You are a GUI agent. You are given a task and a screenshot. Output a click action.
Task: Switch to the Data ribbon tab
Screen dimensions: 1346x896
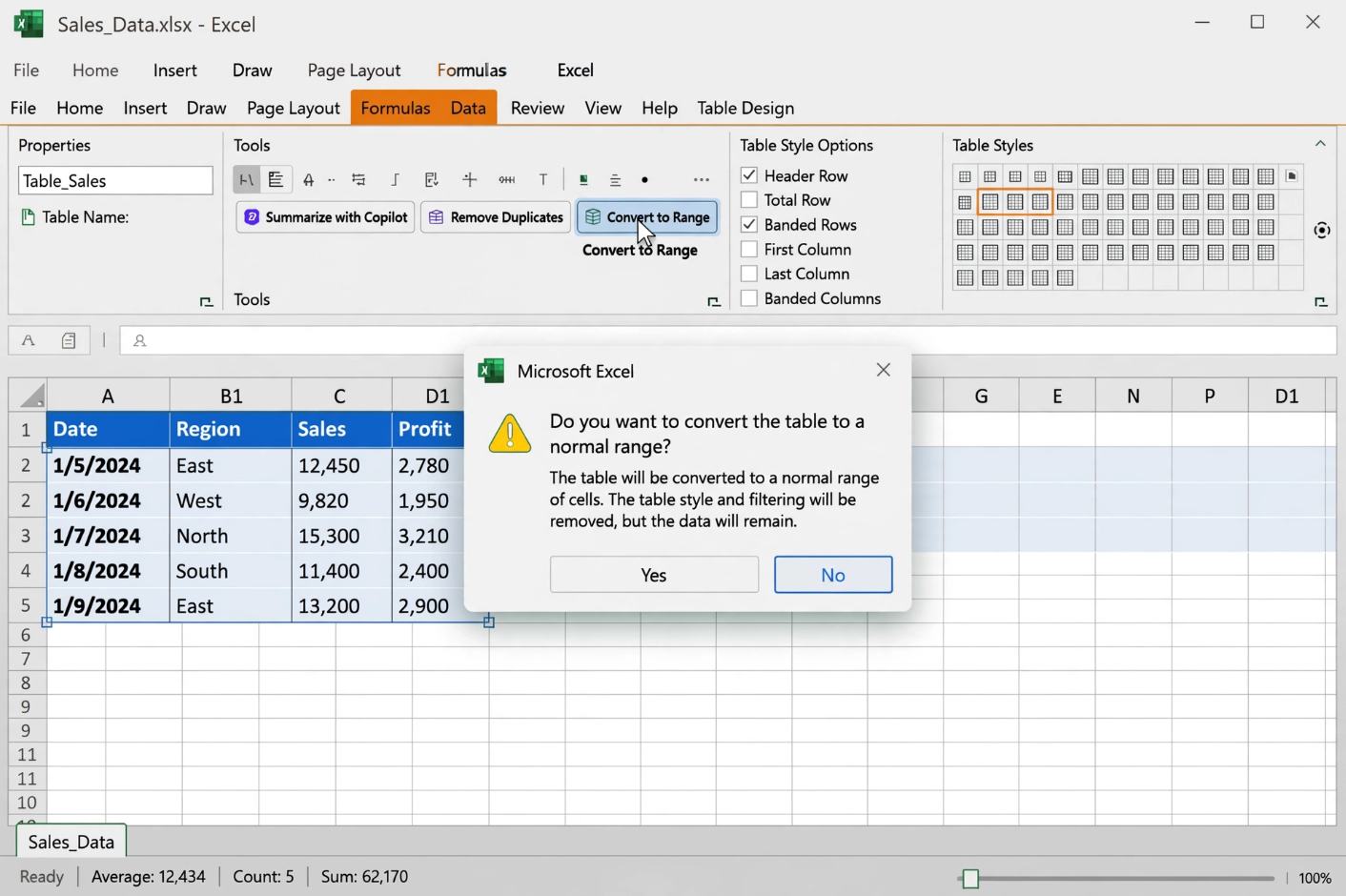click(x=468, y=108)
